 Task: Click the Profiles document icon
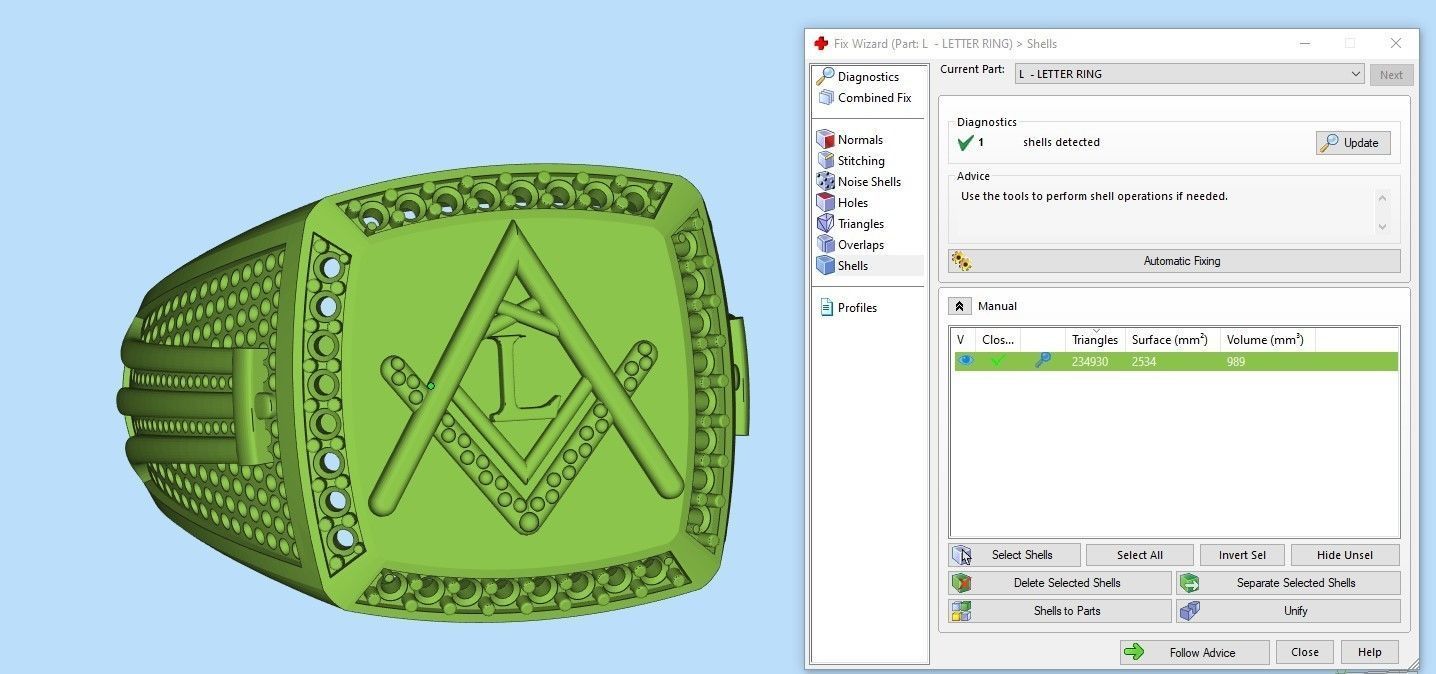[826, 307]
